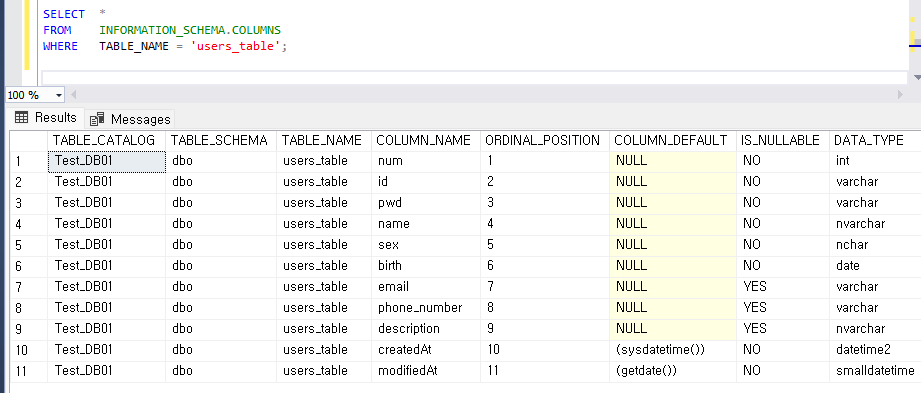This screenshot has height=393, width=921.
Task: Click the 'description' column name cell
Action: 426,330
